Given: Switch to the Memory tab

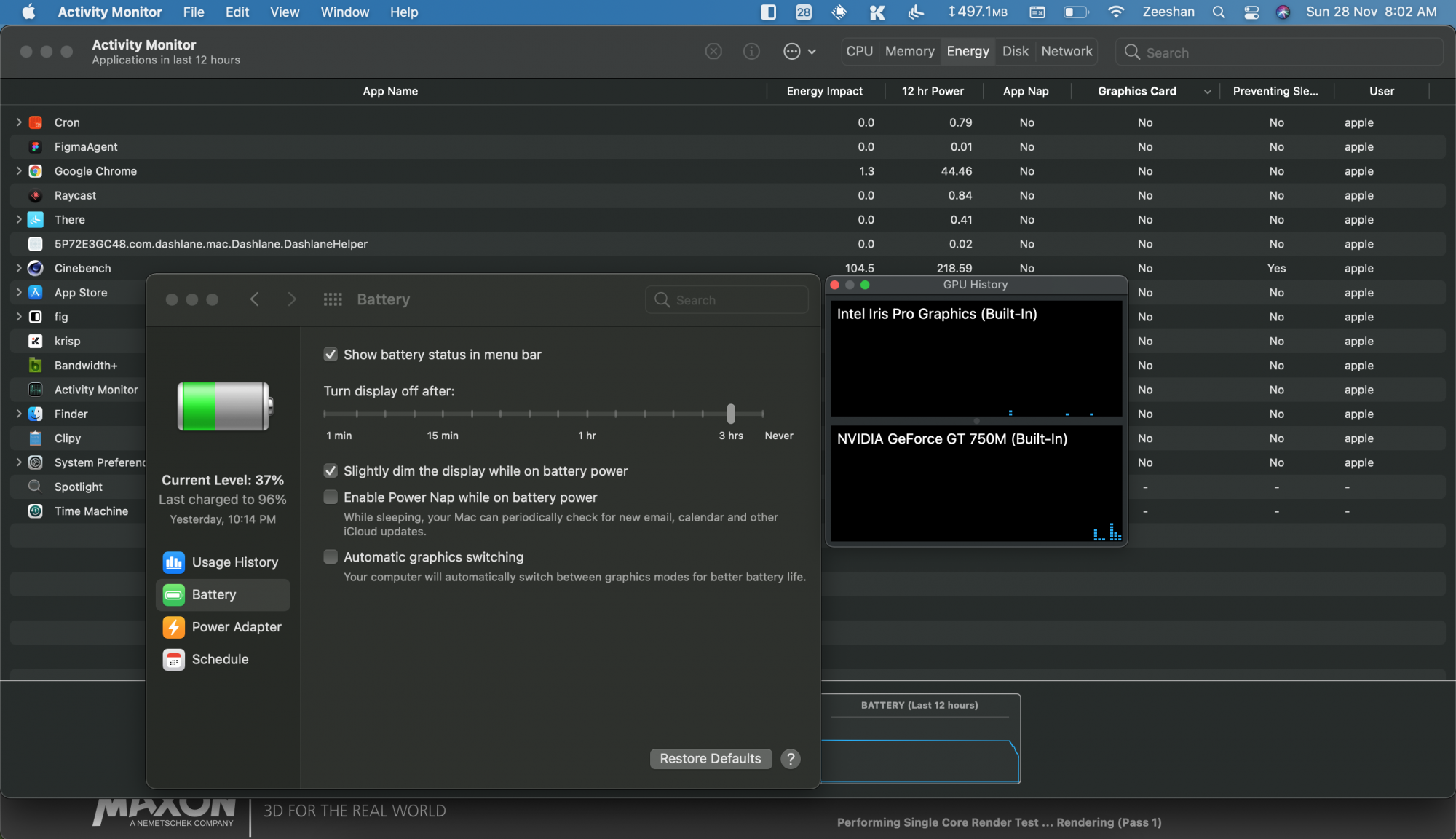Looking at the screenshot, I should [909, 52].
